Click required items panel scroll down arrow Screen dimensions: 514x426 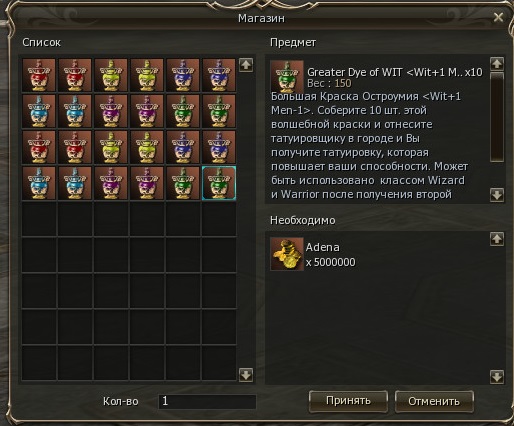point(497,377)
